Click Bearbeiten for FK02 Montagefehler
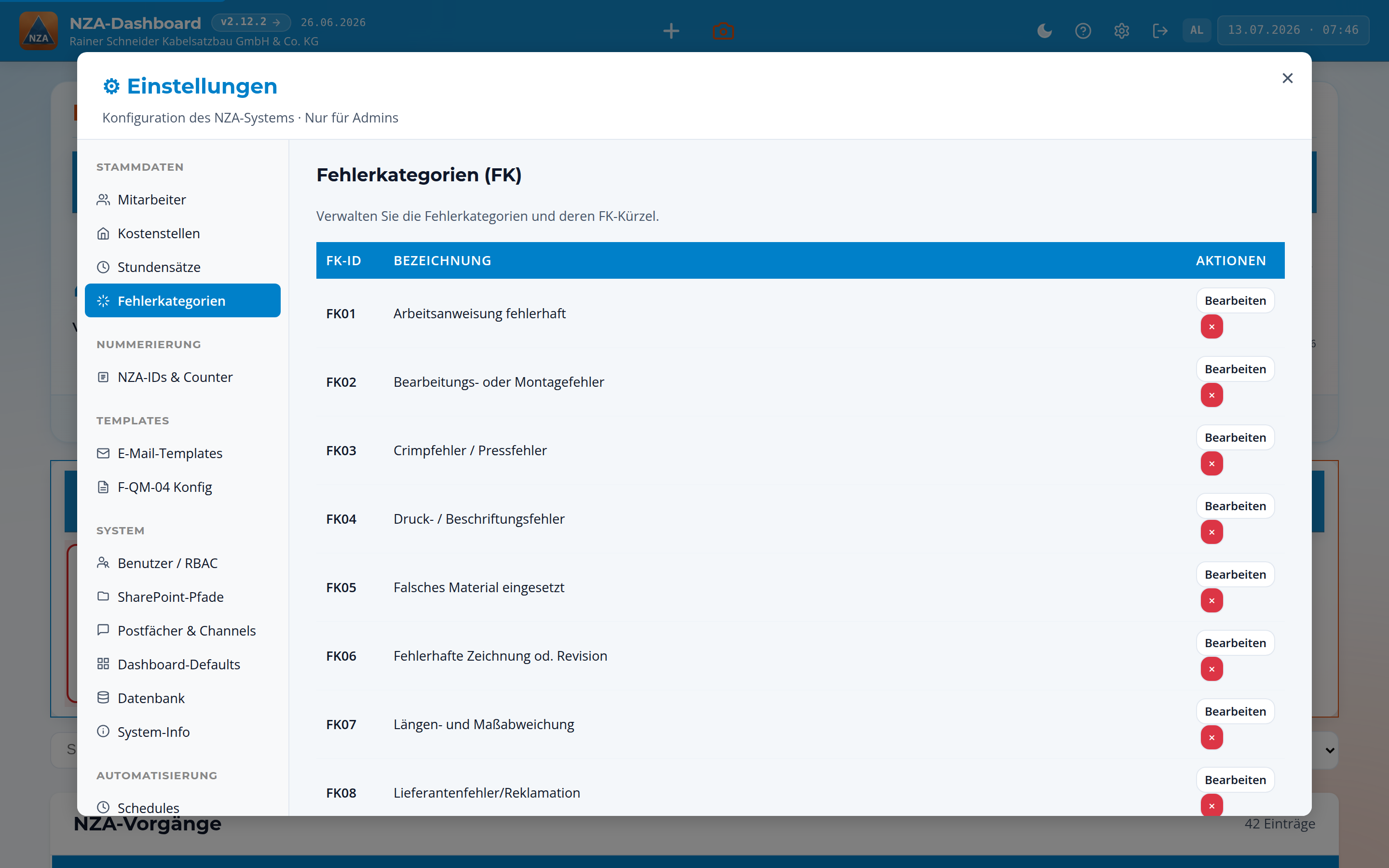Viewport: 1389px width, 868px height. click(x=1235, y=368)
